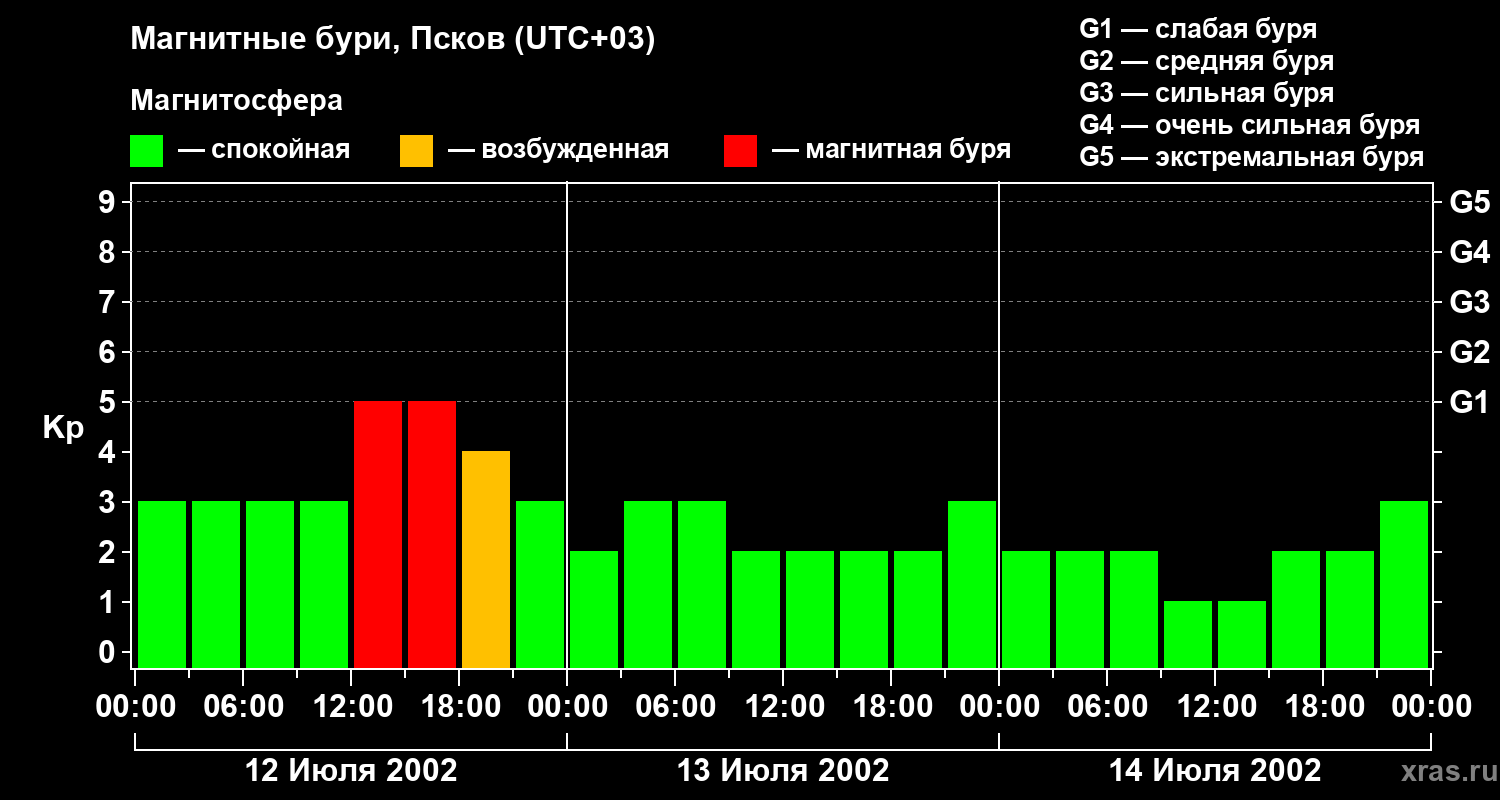Click the «— магнитная буря» legend label
The image size is (1500, 800).
pos(891,150)
